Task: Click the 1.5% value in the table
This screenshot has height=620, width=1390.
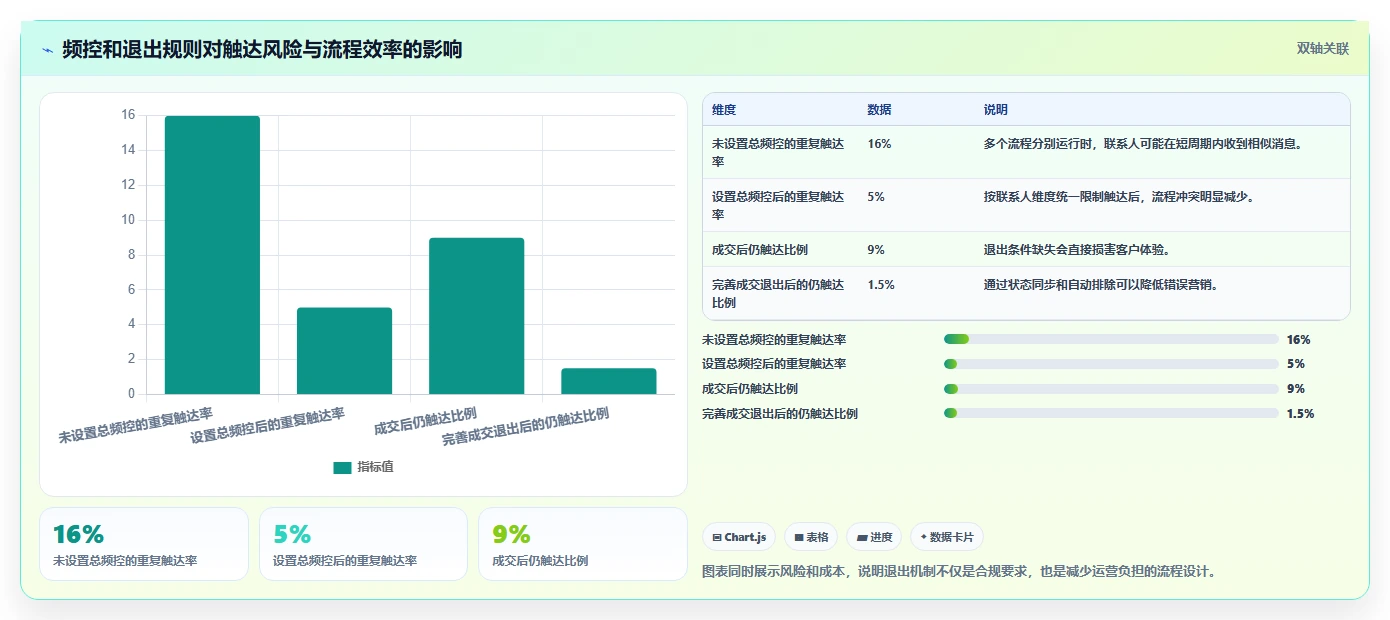Action: pyautogui.click(x=881, y=285)
